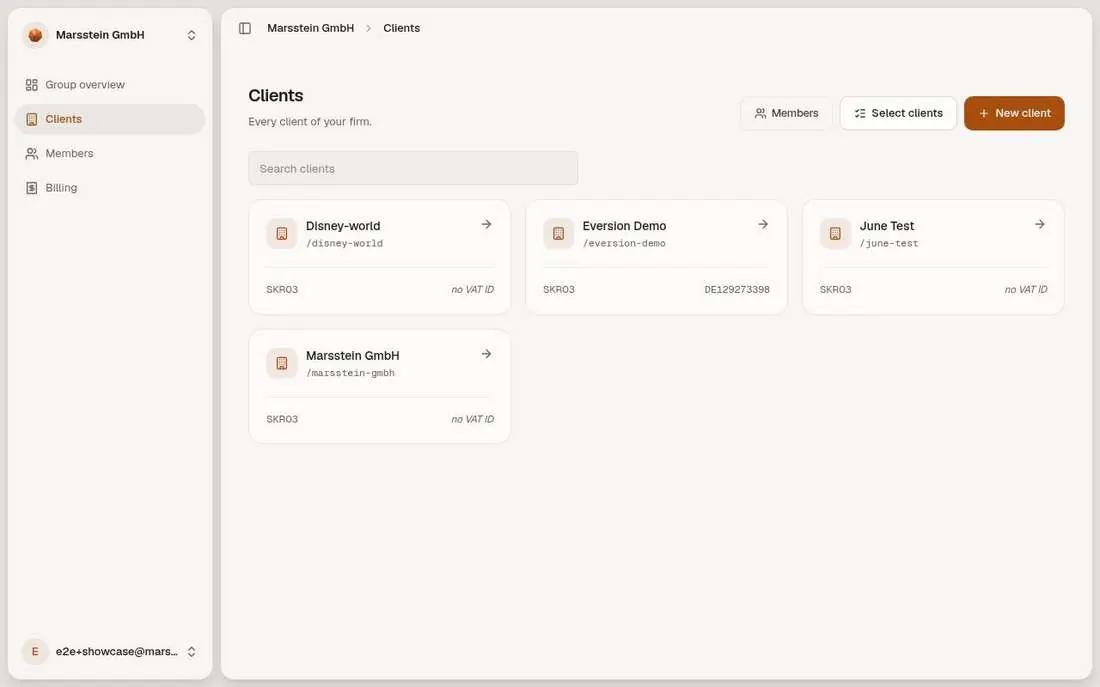Viewport: 1100px width, 687px height.
Task: Click the Select clients button
Action: click(x=898, y=113)
